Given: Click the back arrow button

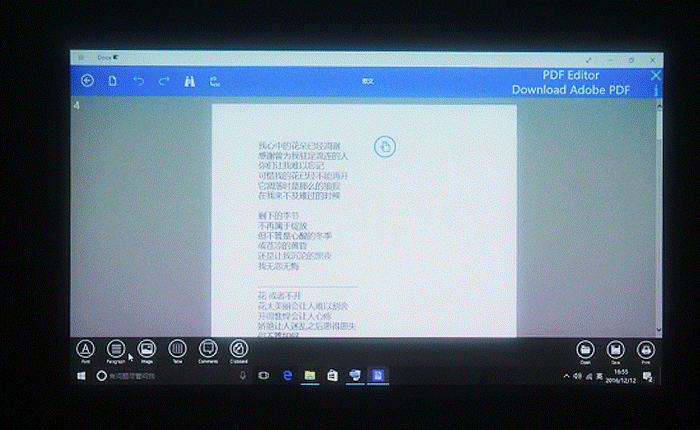Looking at the screenshot, I should pos(87,81).
